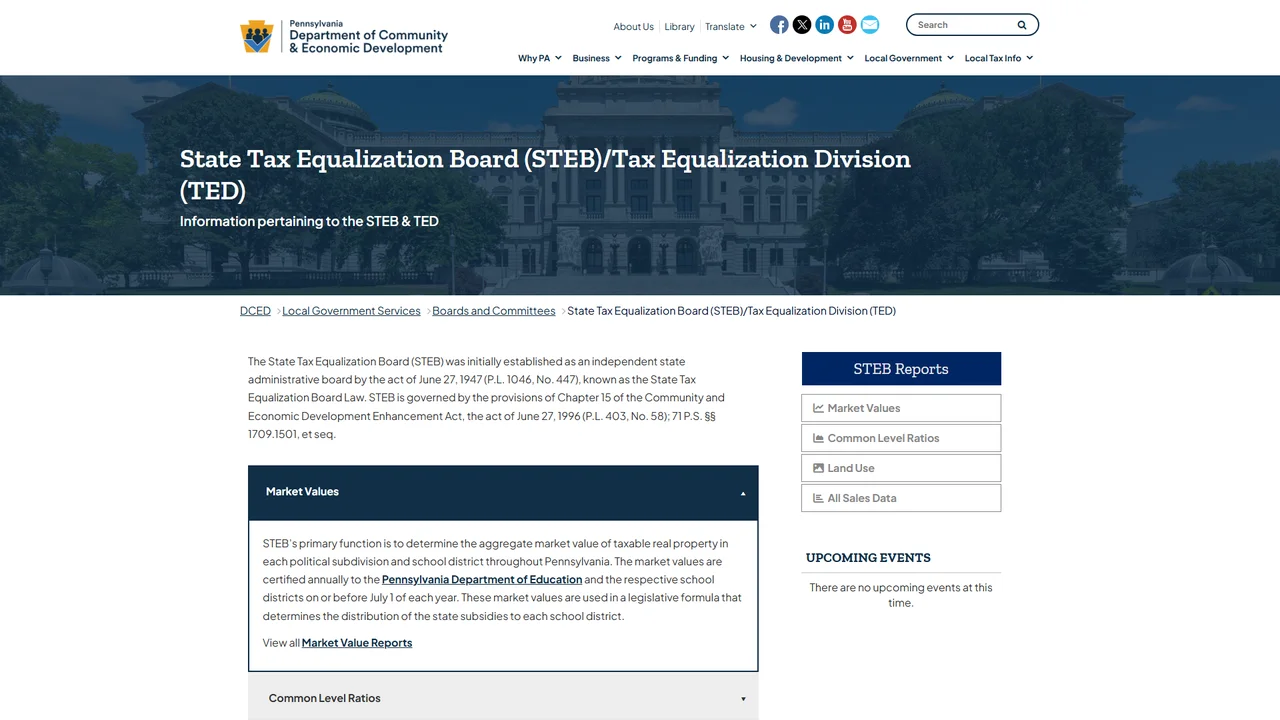
Task: Submit search with the magnifier icon
Action: pos(1022,25)
